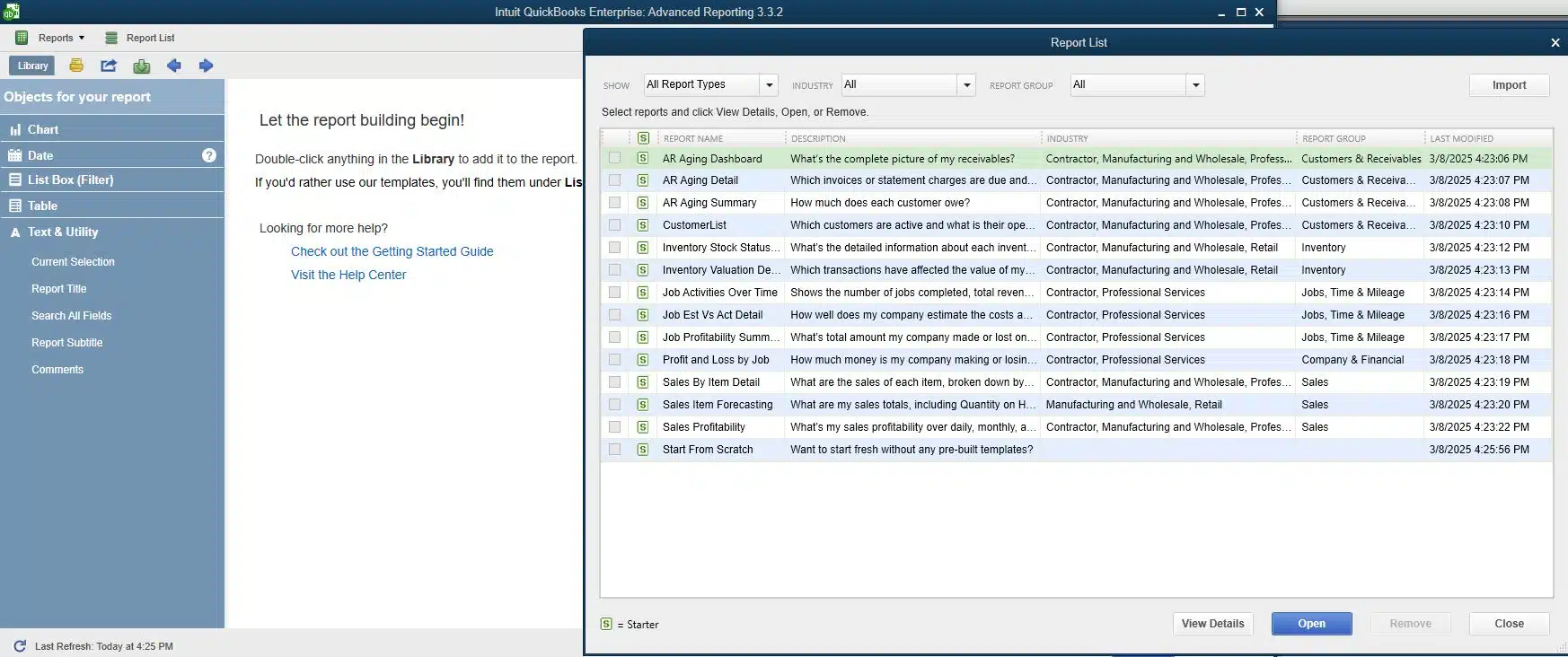This screenshot has width=1568, height=657.
Task: Check the Sales Profitability checkbox
Action: [614, 427]
